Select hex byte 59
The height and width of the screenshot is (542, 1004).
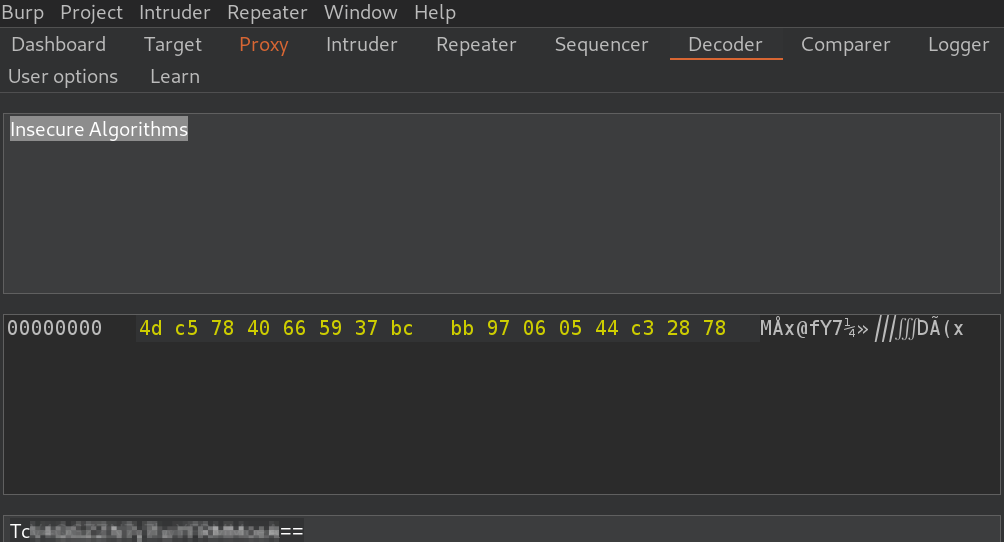coord(330,328)
